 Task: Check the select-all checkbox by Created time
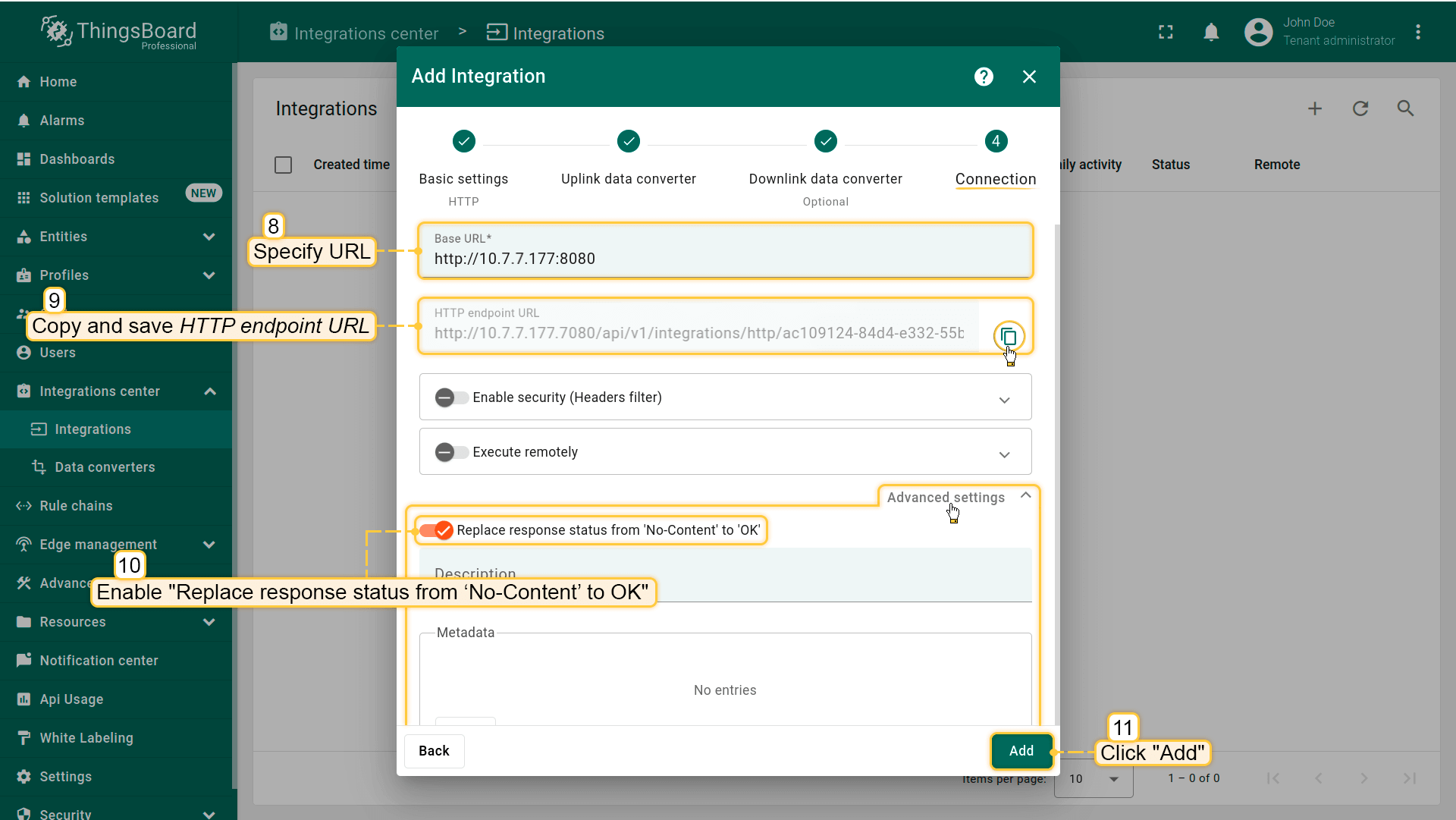click(x=283, y=165)
